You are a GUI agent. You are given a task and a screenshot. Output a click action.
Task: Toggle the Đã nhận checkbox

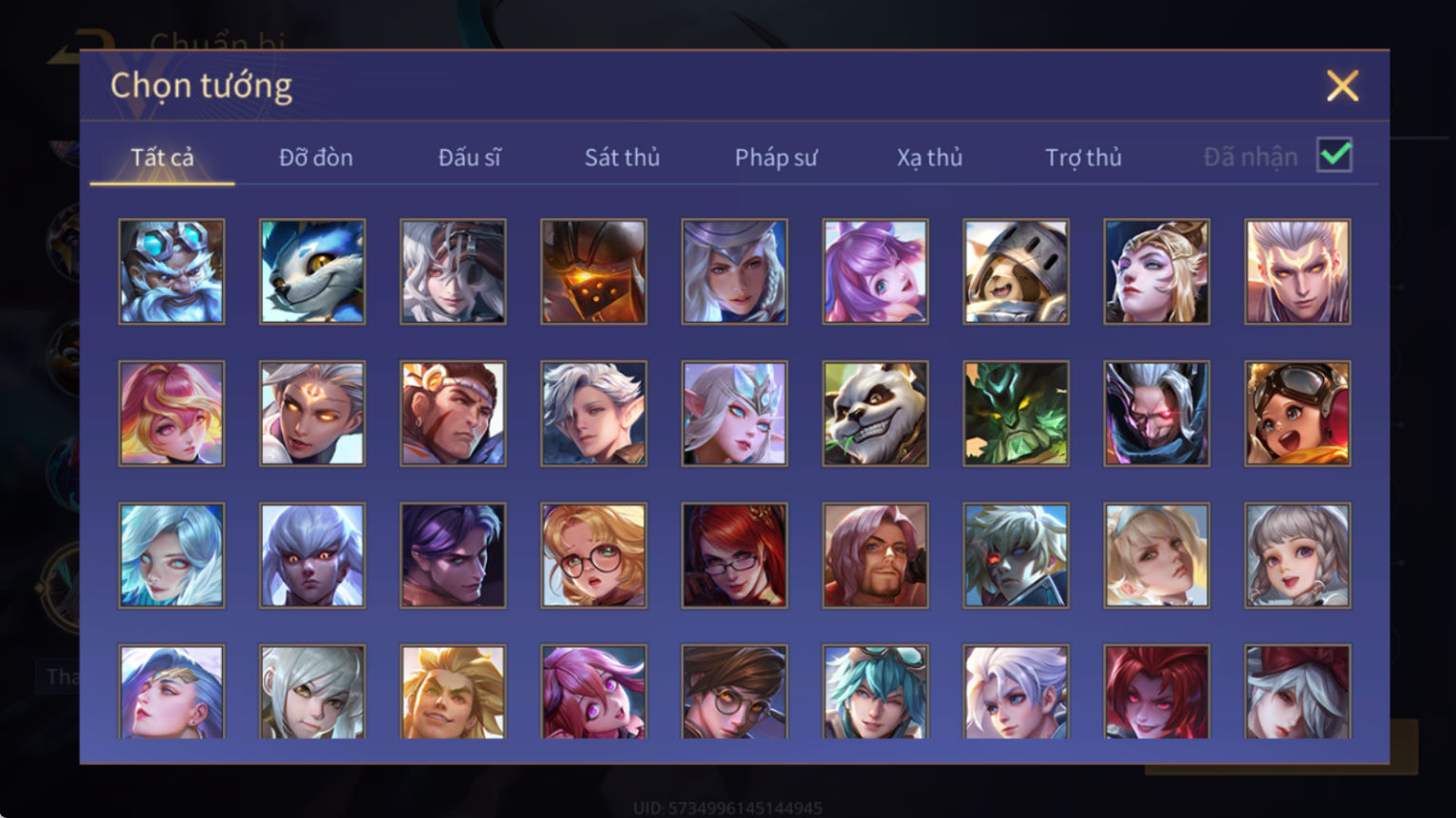[x=1335, y=155]
